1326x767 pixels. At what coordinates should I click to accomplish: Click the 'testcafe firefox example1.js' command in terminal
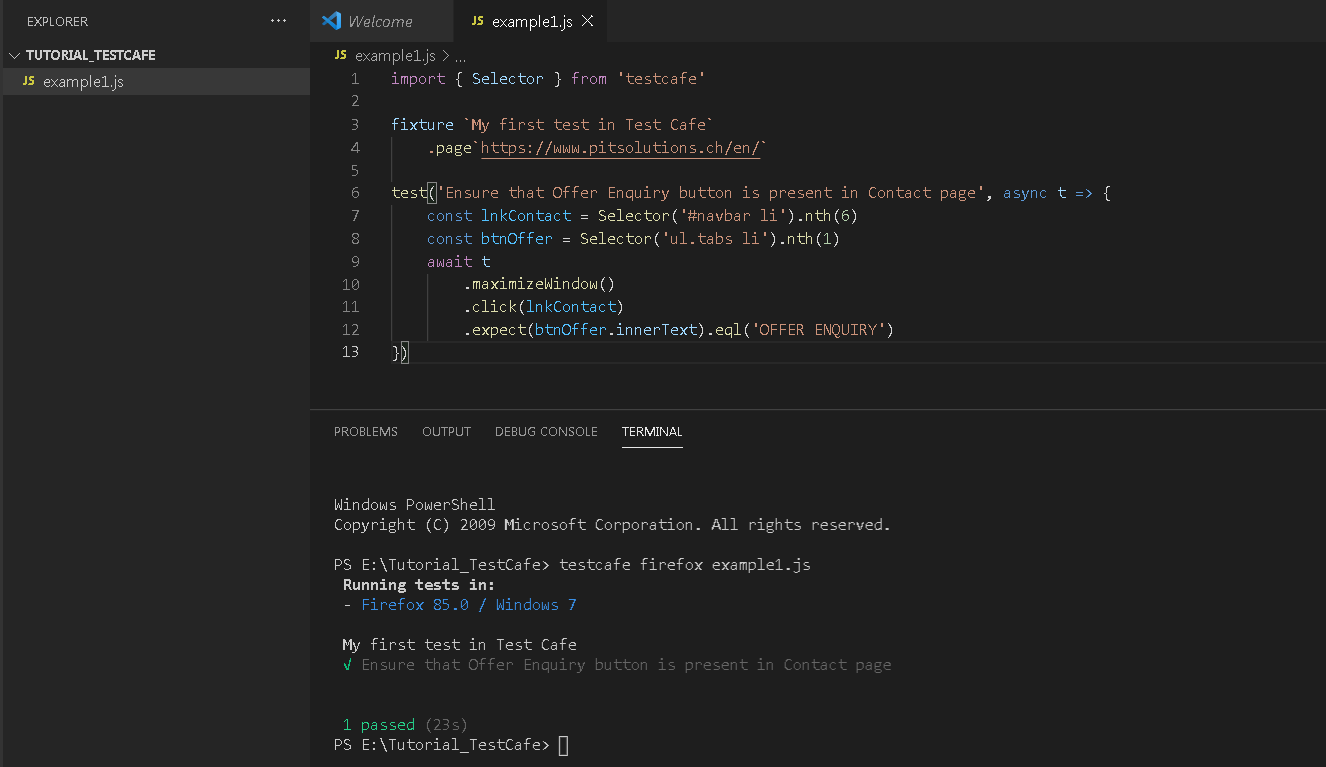coord(685,565)
